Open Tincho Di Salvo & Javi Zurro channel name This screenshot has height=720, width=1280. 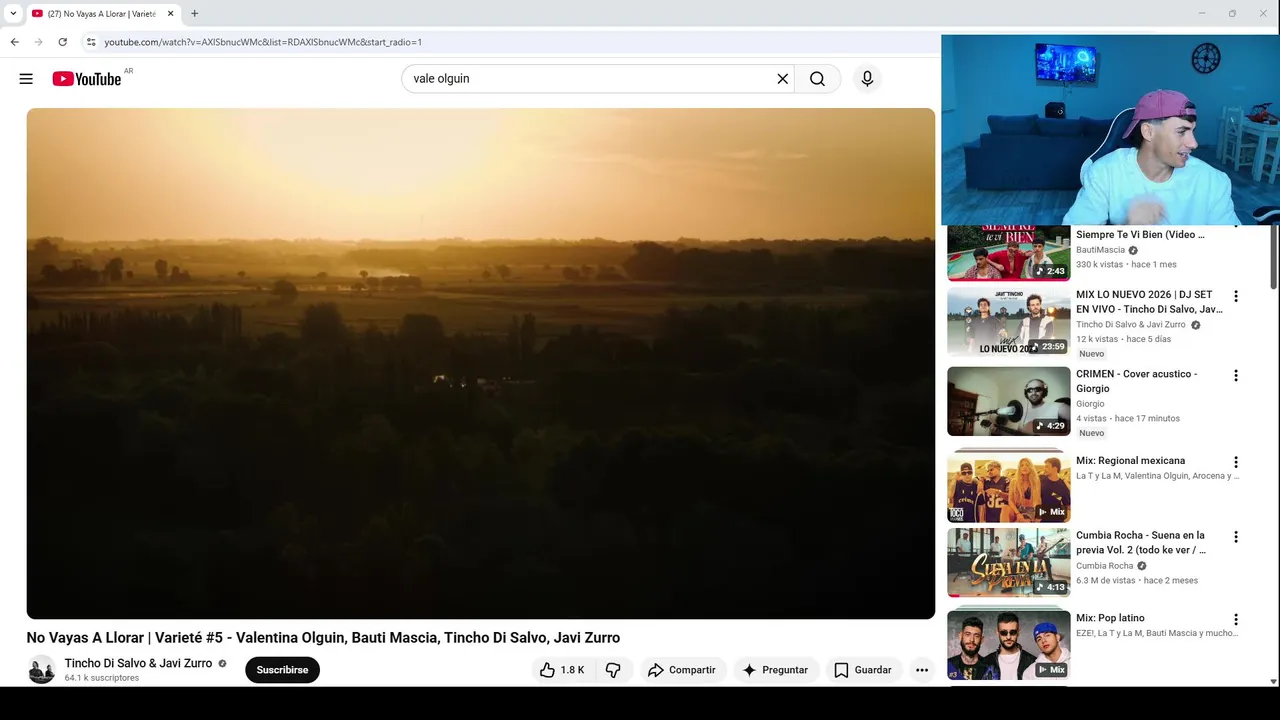(138, 663)
